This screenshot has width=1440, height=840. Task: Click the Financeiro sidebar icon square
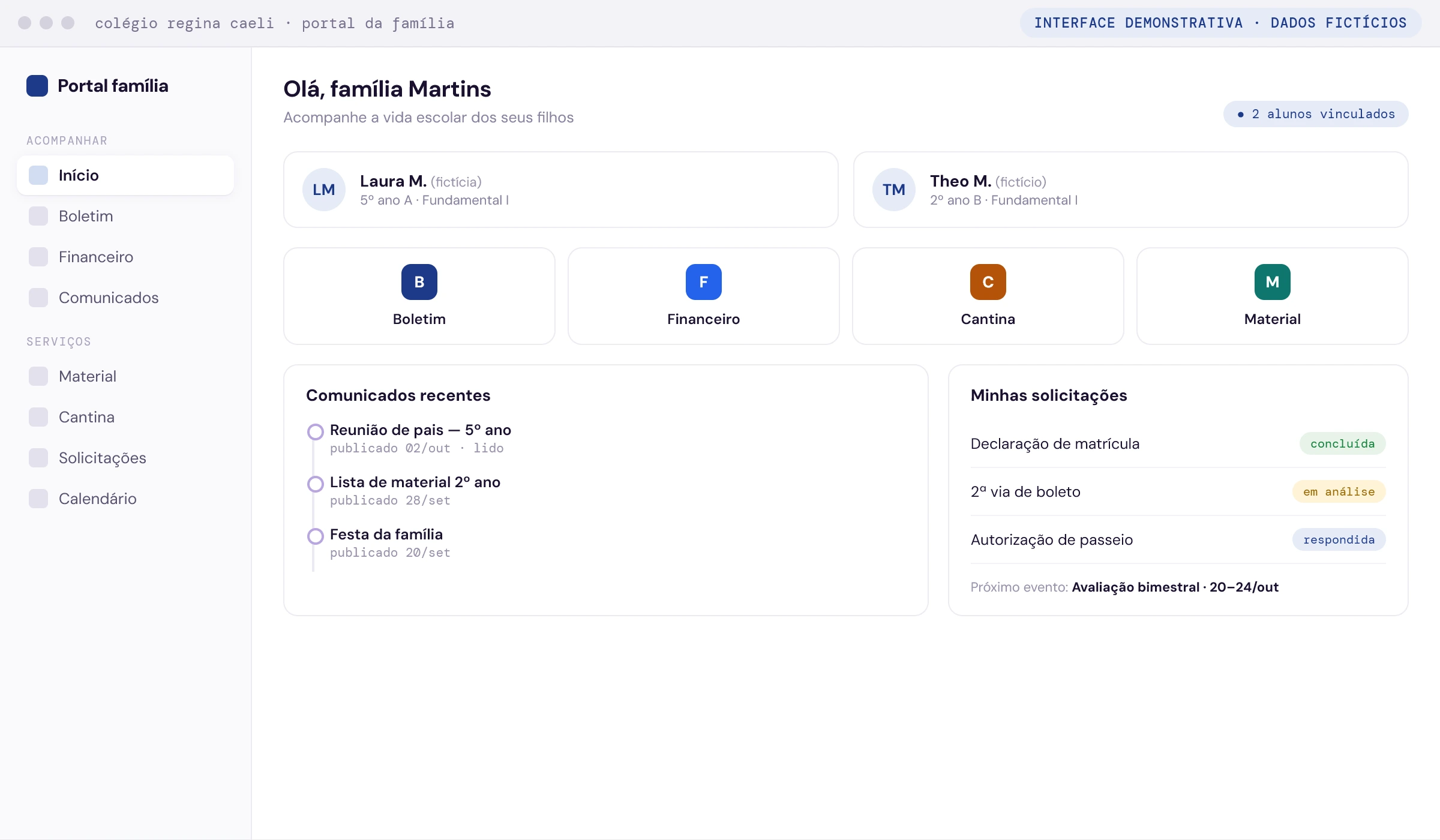point(38,257)
